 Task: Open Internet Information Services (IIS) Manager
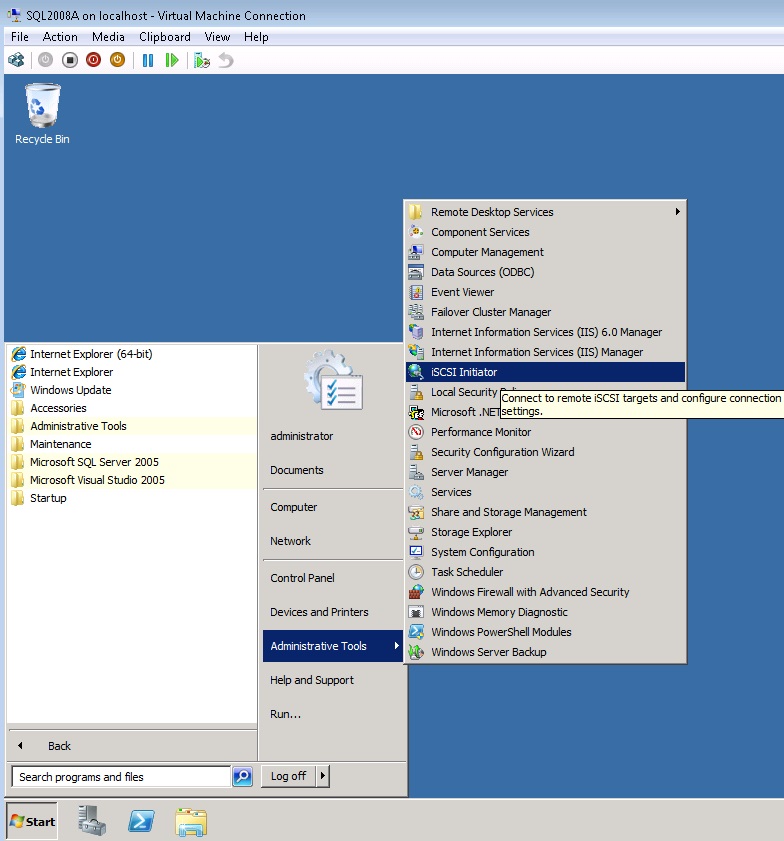(545, 352)
